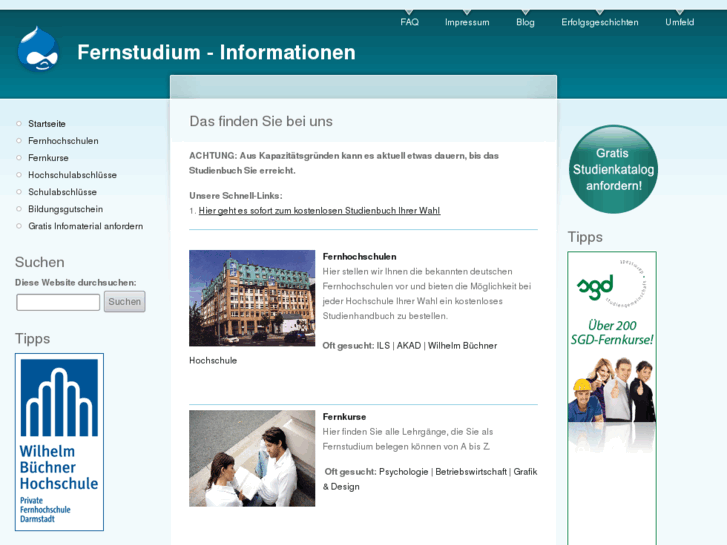Open the Bildungsgutschein sidebar link
The image size is (727, 545).
65,209
